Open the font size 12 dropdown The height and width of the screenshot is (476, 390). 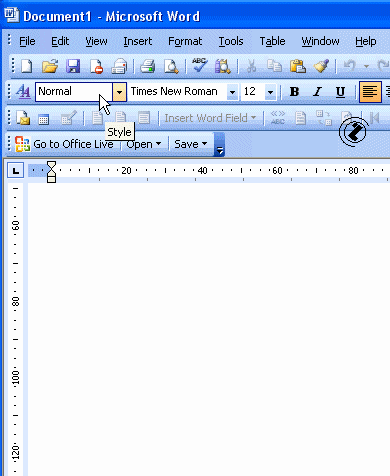(x=270, y=92)
